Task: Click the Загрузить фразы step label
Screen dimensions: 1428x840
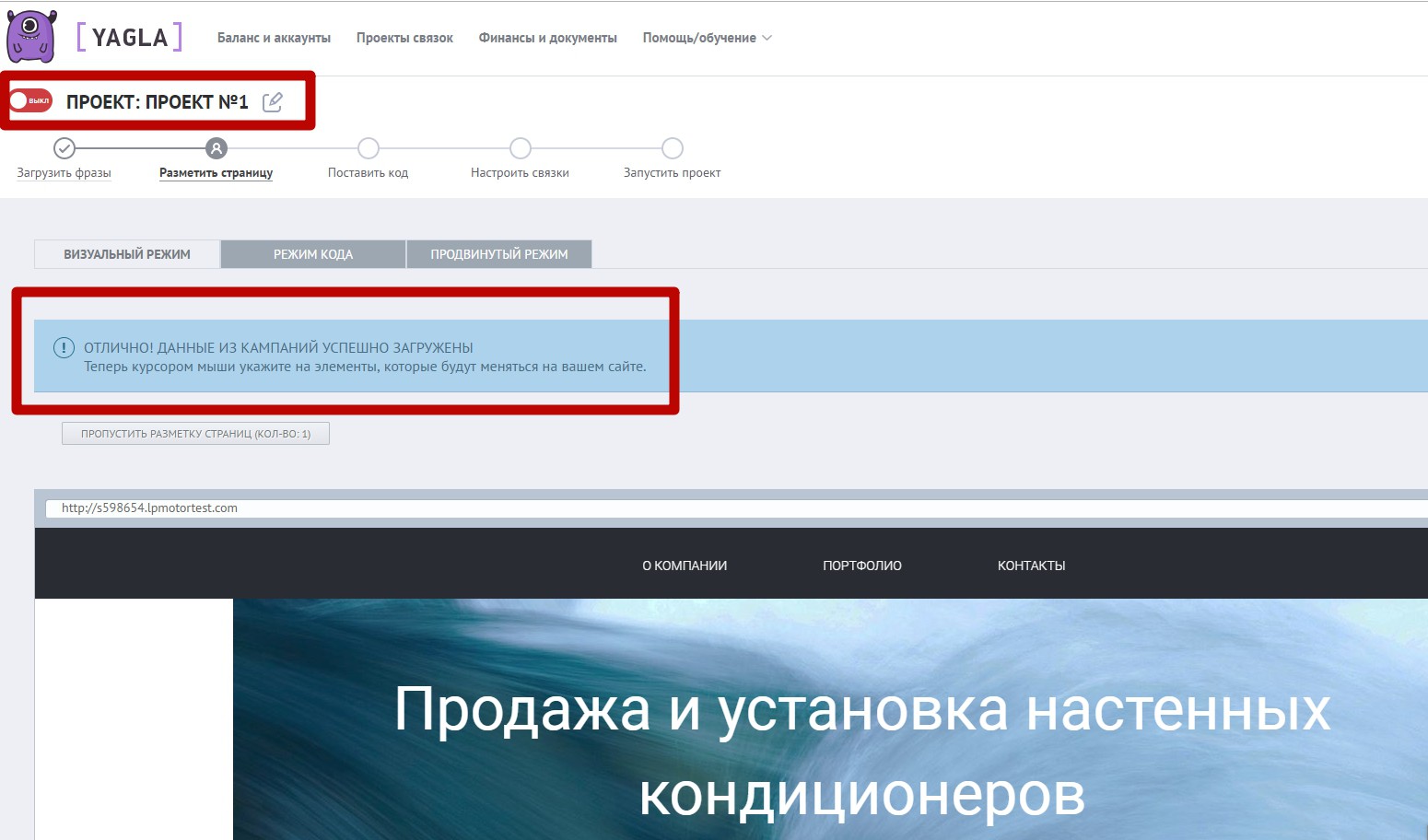Action: 64,172
